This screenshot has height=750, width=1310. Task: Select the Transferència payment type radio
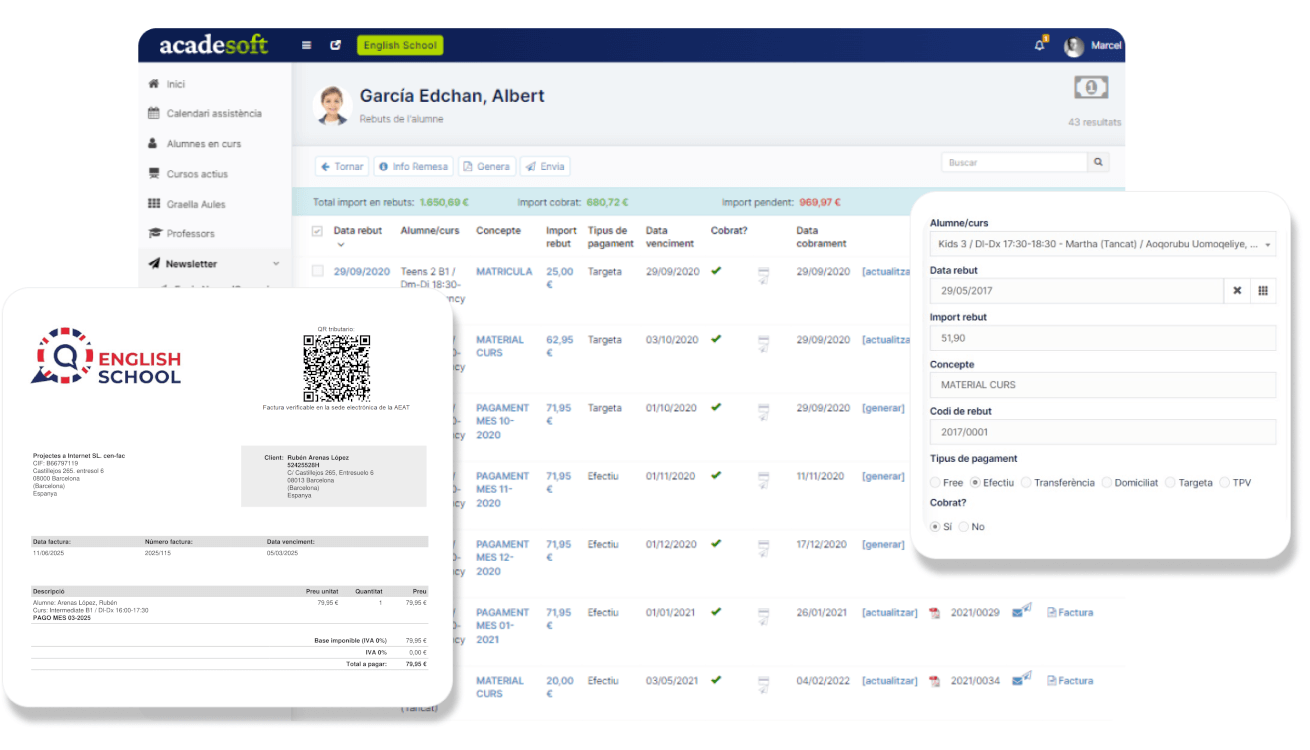click(x=1026, y=483)
